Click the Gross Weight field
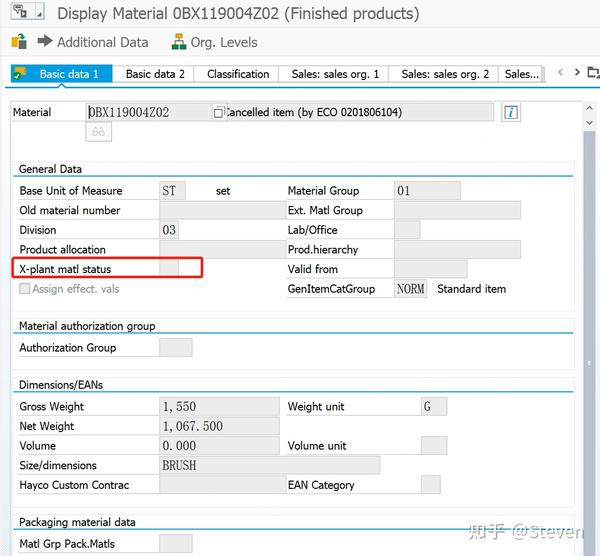600x556 pixels. click(219, 407)
